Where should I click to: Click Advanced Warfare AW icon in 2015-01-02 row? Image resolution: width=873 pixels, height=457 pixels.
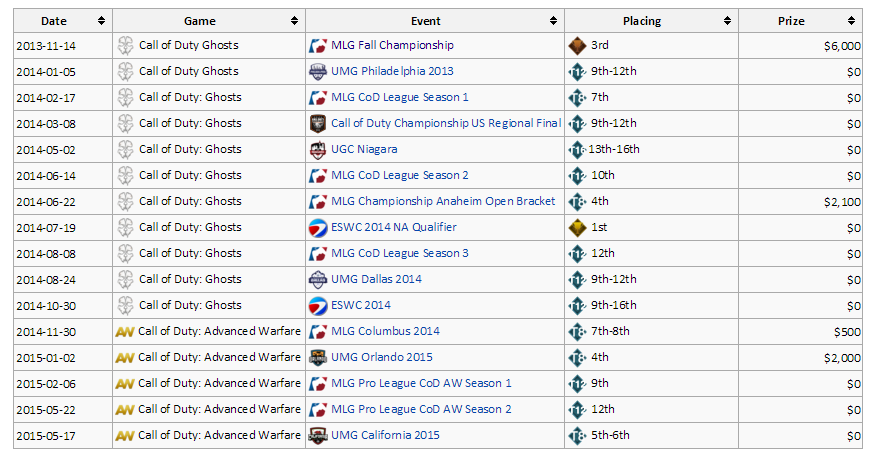point(125,358)
